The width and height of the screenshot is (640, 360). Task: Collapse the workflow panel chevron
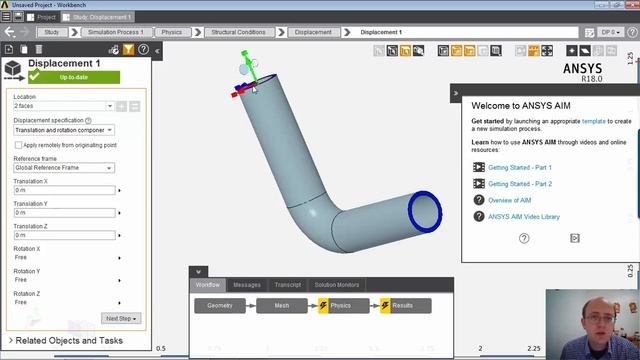click(x=198, y=272)
